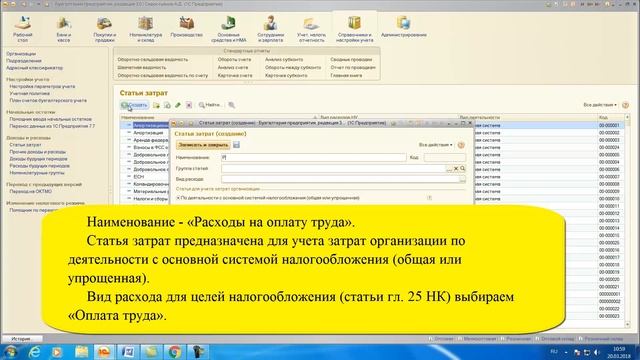
Task: Open Доходы будущих периодов link
Action: [x=38, y=159]
